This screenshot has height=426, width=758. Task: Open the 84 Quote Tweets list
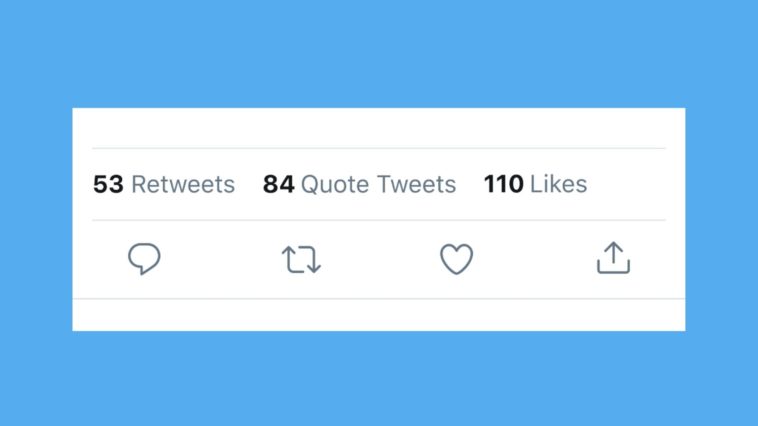pos(359,185)
